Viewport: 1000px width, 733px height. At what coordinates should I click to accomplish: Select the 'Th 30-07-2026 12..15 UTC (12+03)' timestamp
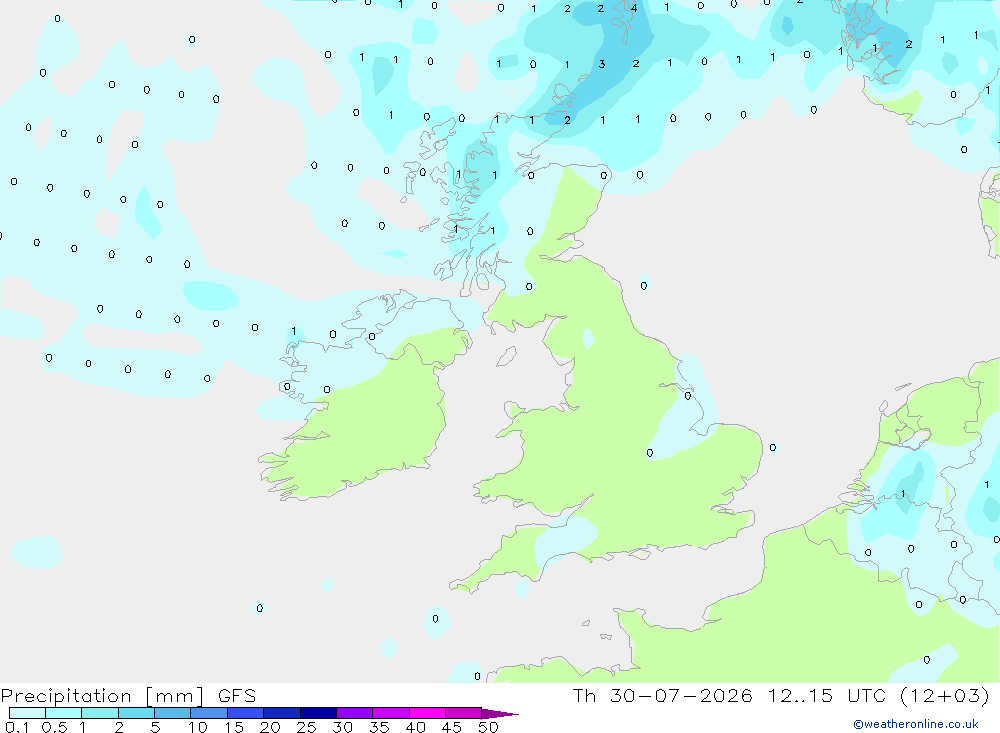(781, 695)
